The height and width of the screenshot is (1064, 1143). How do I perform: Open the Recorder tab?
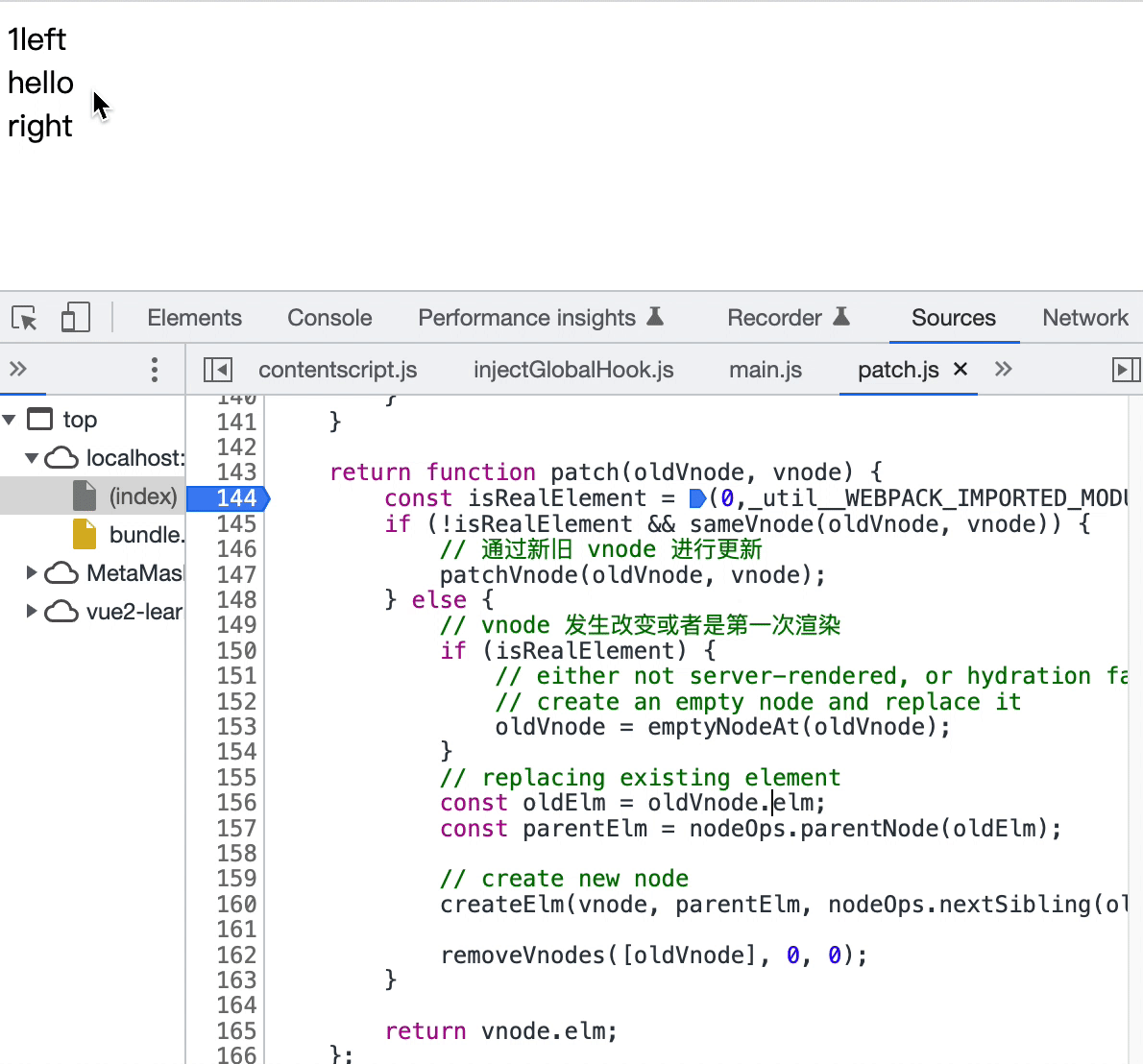(774, 318)
